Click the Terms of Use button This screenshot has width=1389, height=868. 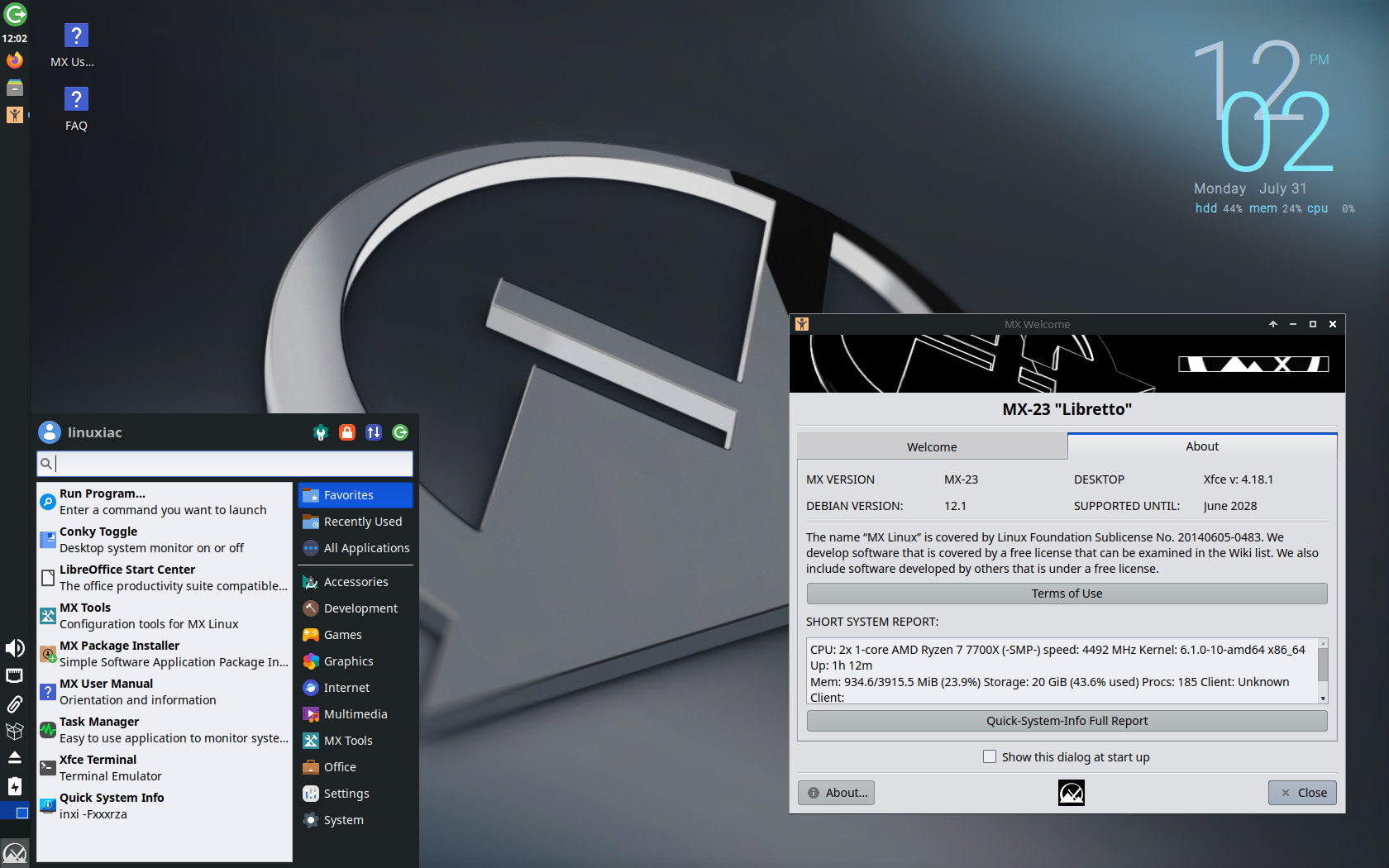coord(1067,594)
